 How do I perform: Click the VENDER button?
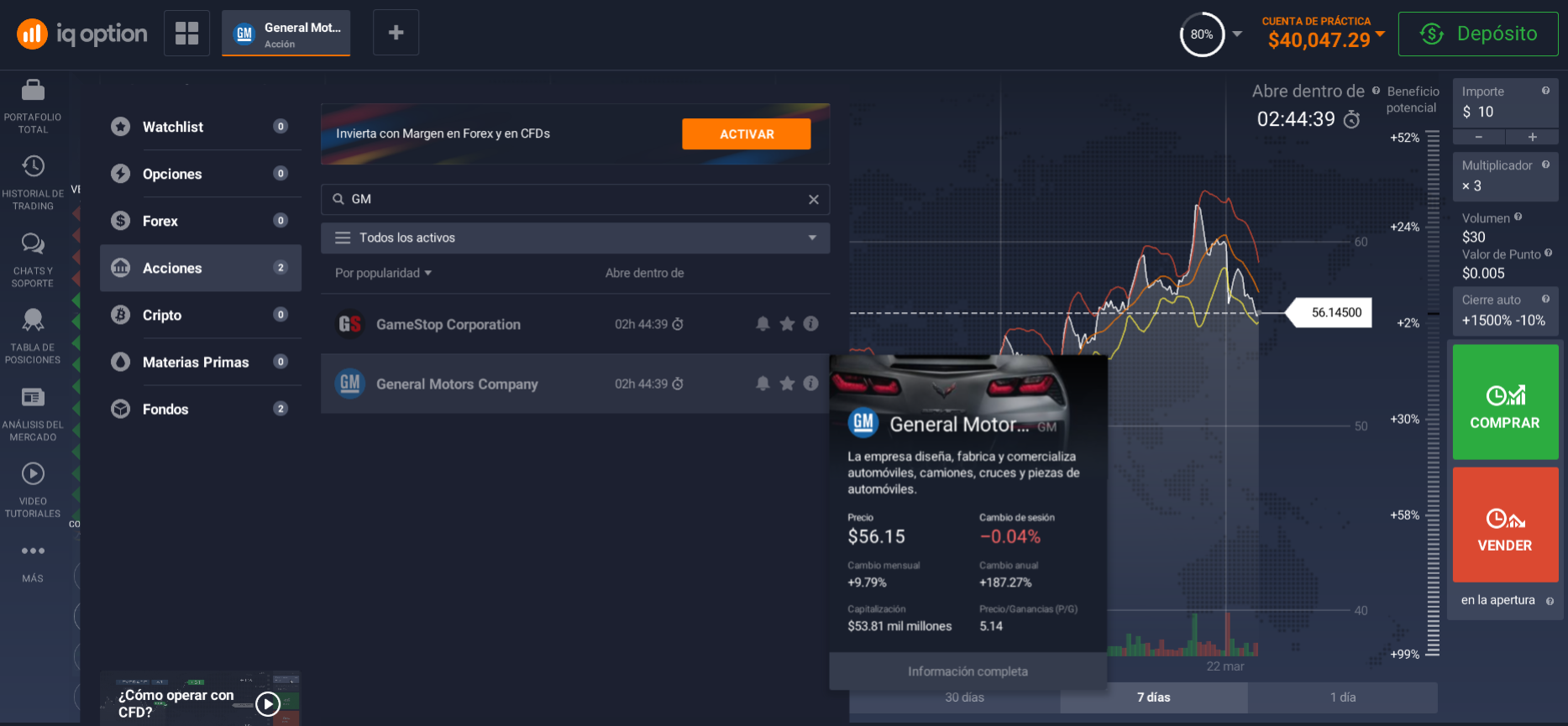click(x=1505, y=525)
